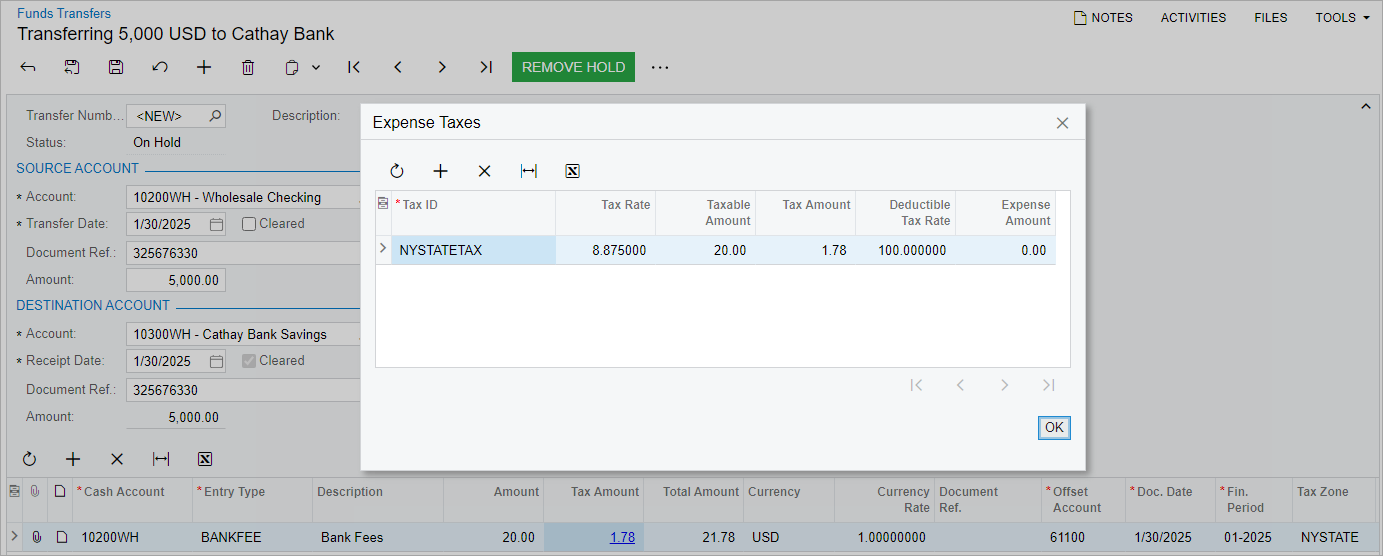Delete the transfer with trash icon
This screenshot has height=556, width=1383.
pyautogui.click(x=248, y=67)
